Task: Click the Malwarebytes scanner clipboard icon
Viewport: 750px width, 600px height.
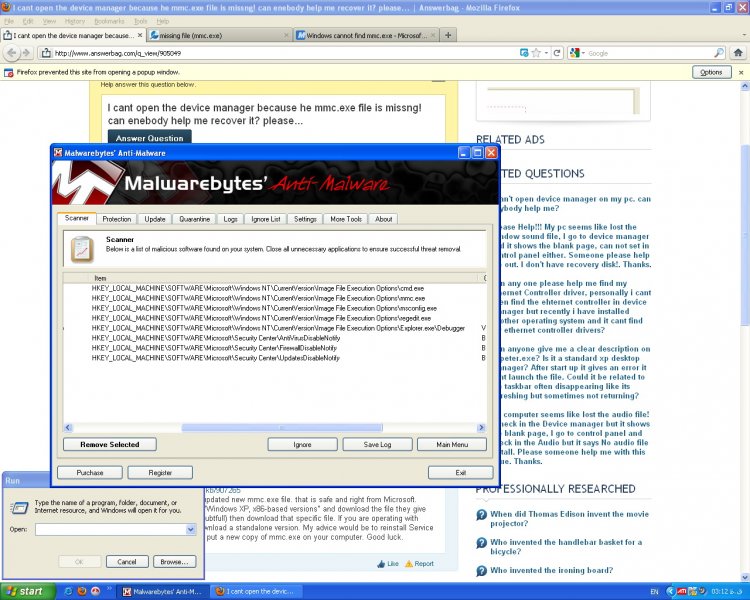Action: (x=82, y=249)
